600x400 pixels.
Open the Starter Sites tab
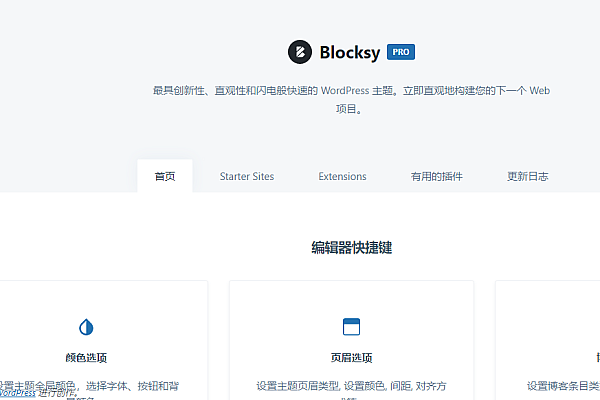pyautogui.click(x=247, y=176)
